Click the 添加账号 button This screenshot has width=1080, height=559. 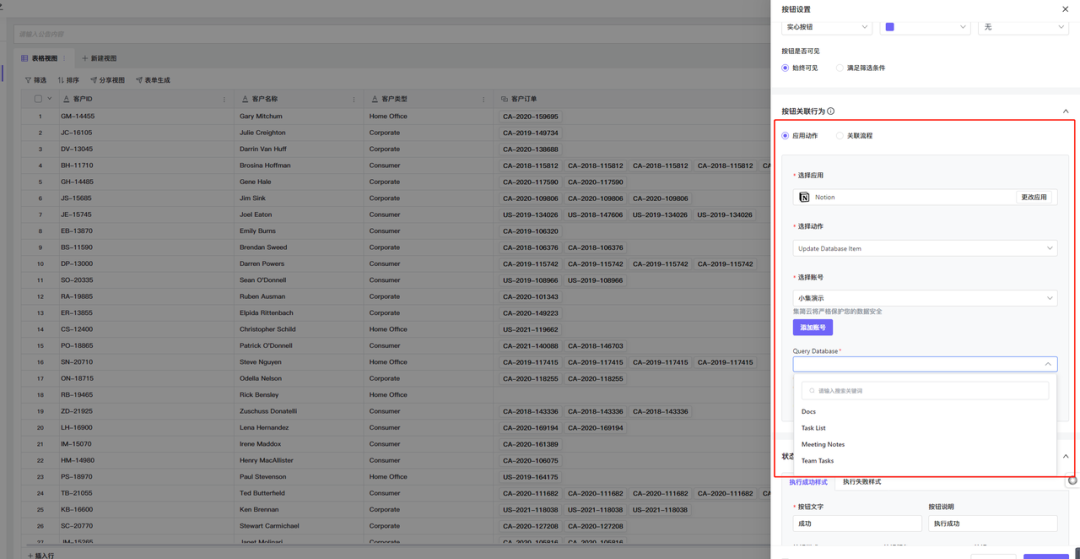pos(813,328)
